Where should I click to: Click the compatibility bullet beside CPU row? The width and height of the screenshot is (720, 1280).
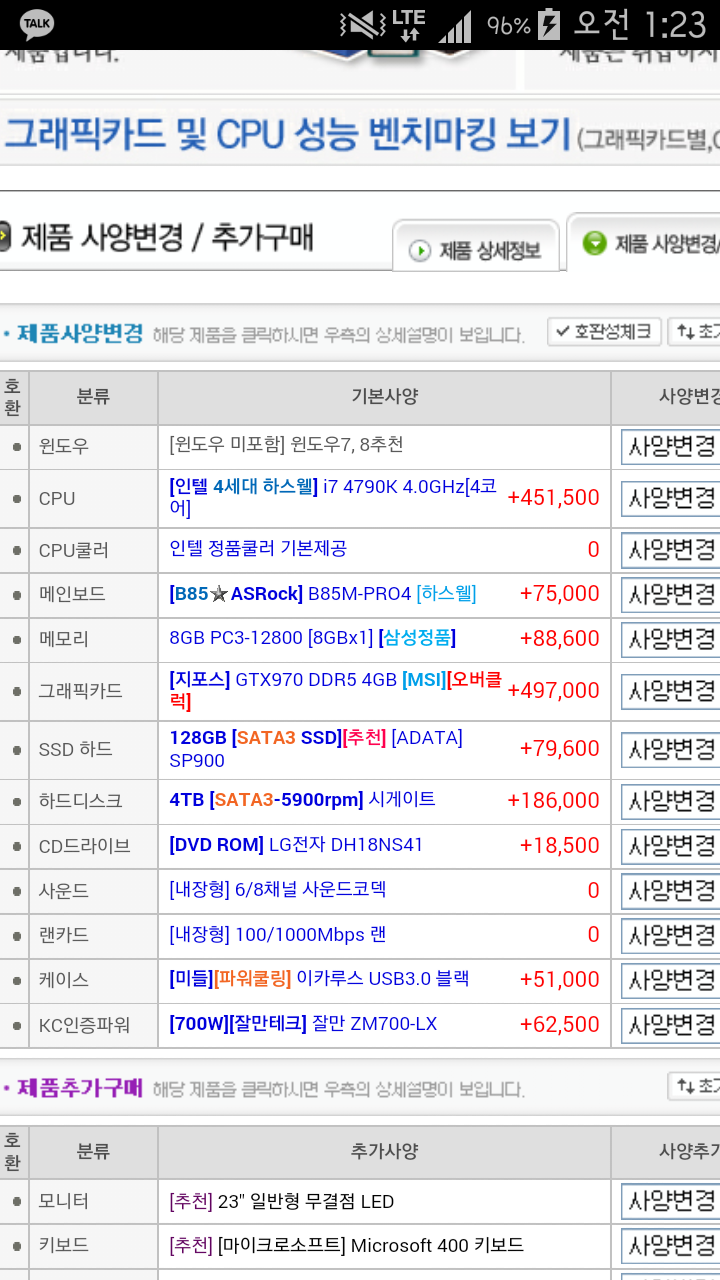(x=16, y=499)
